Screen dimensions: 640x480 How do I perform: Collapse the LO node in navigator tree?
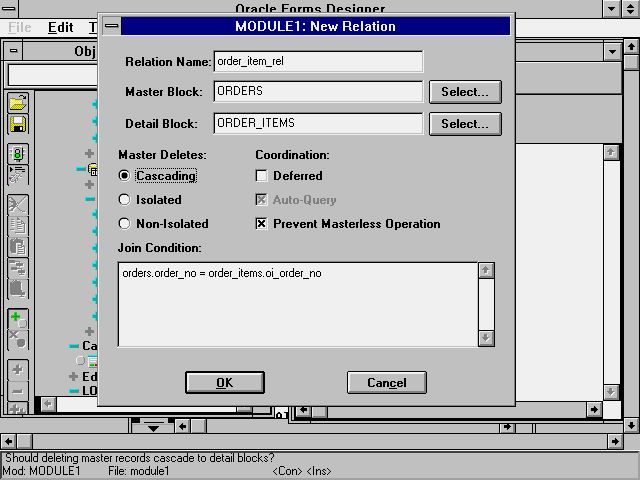tap(73, 390)
